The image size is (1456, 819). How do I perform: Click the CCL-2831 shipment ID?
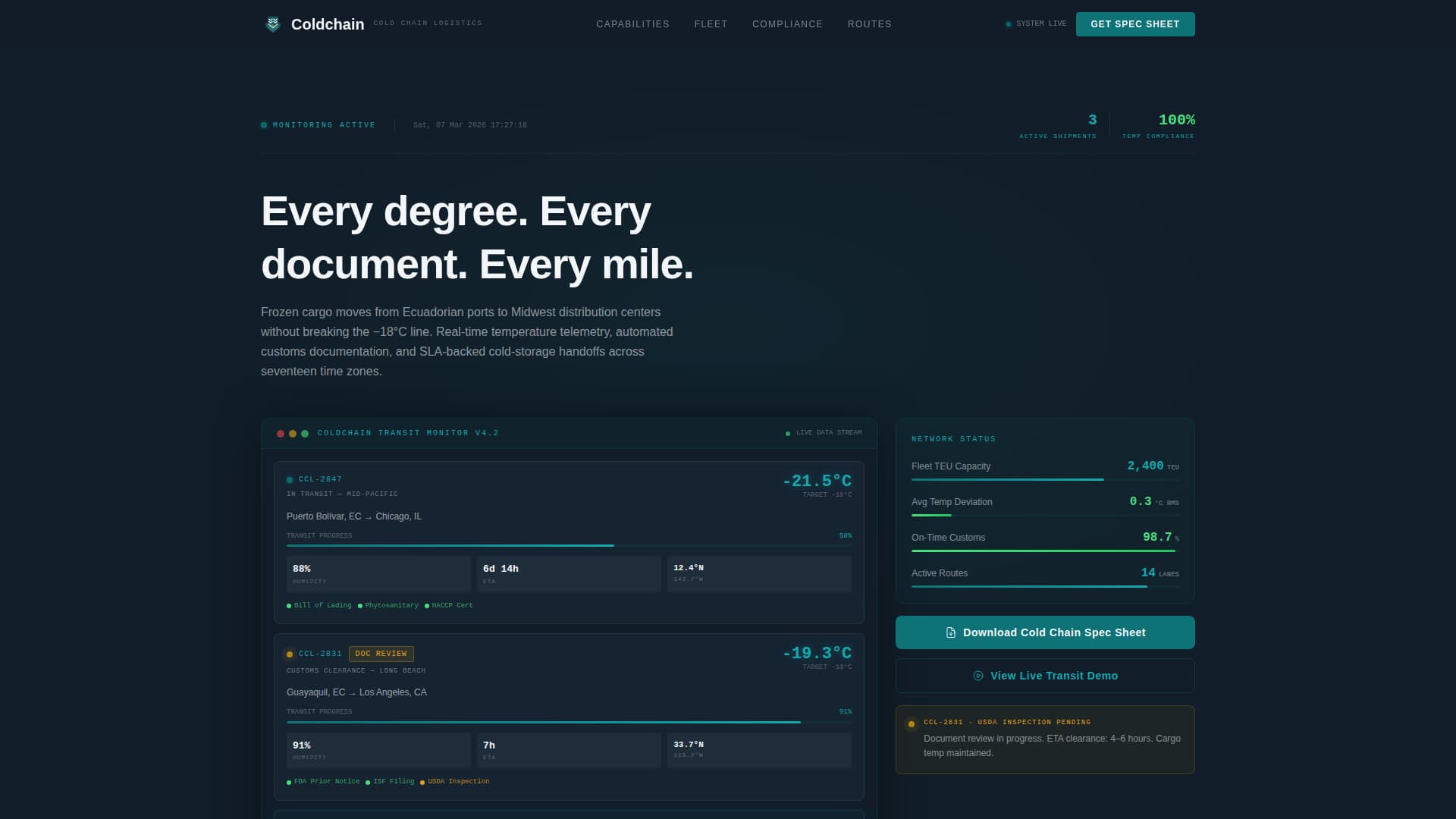[320, 654]
